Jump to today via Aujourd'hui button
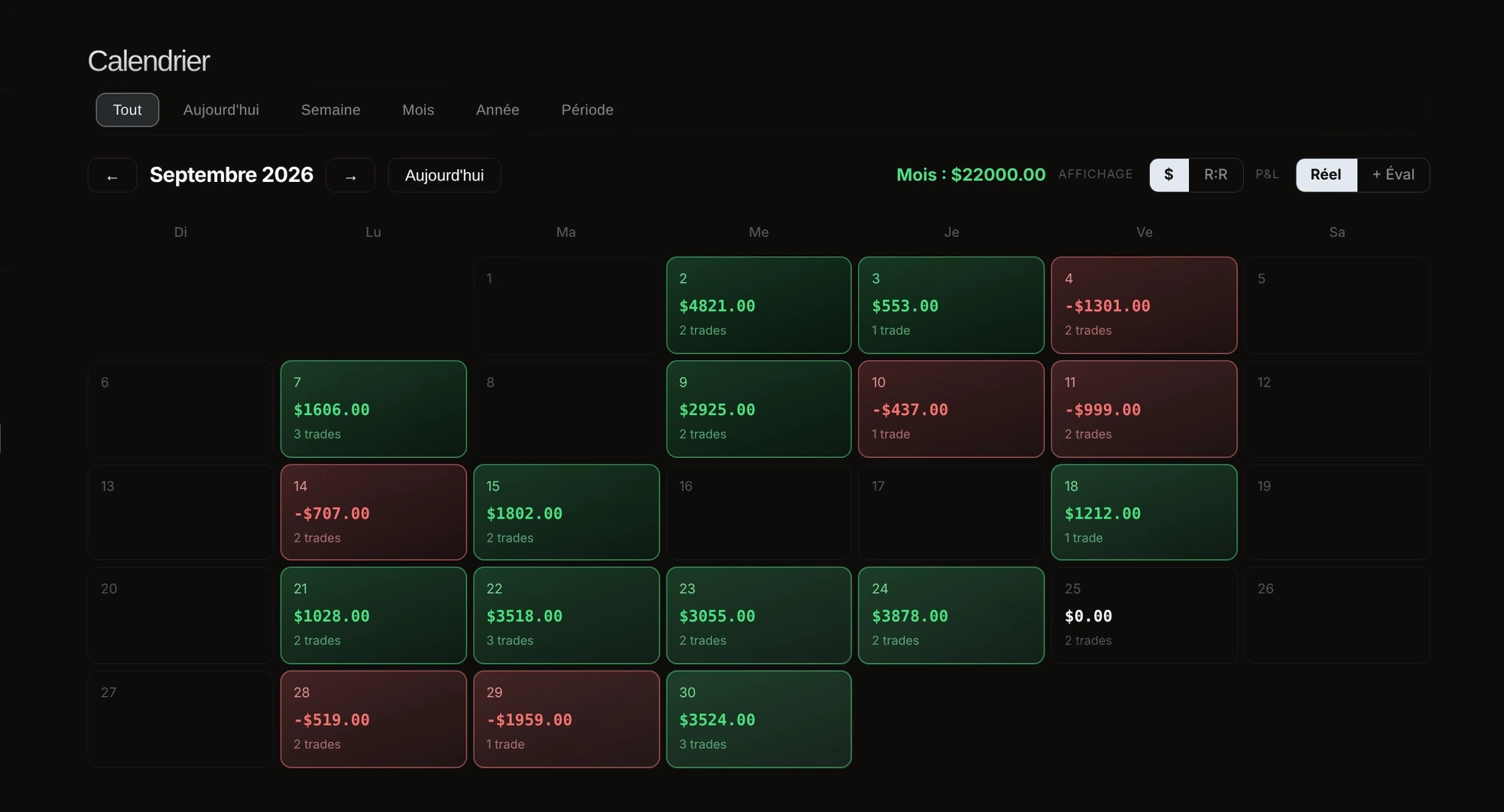This screenshot has width=1504, height=812. 444,175
